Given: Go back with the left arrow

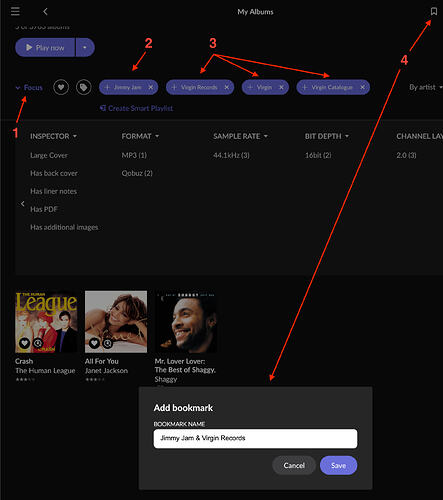Looking at the screenshot, I should click(45, 12).
